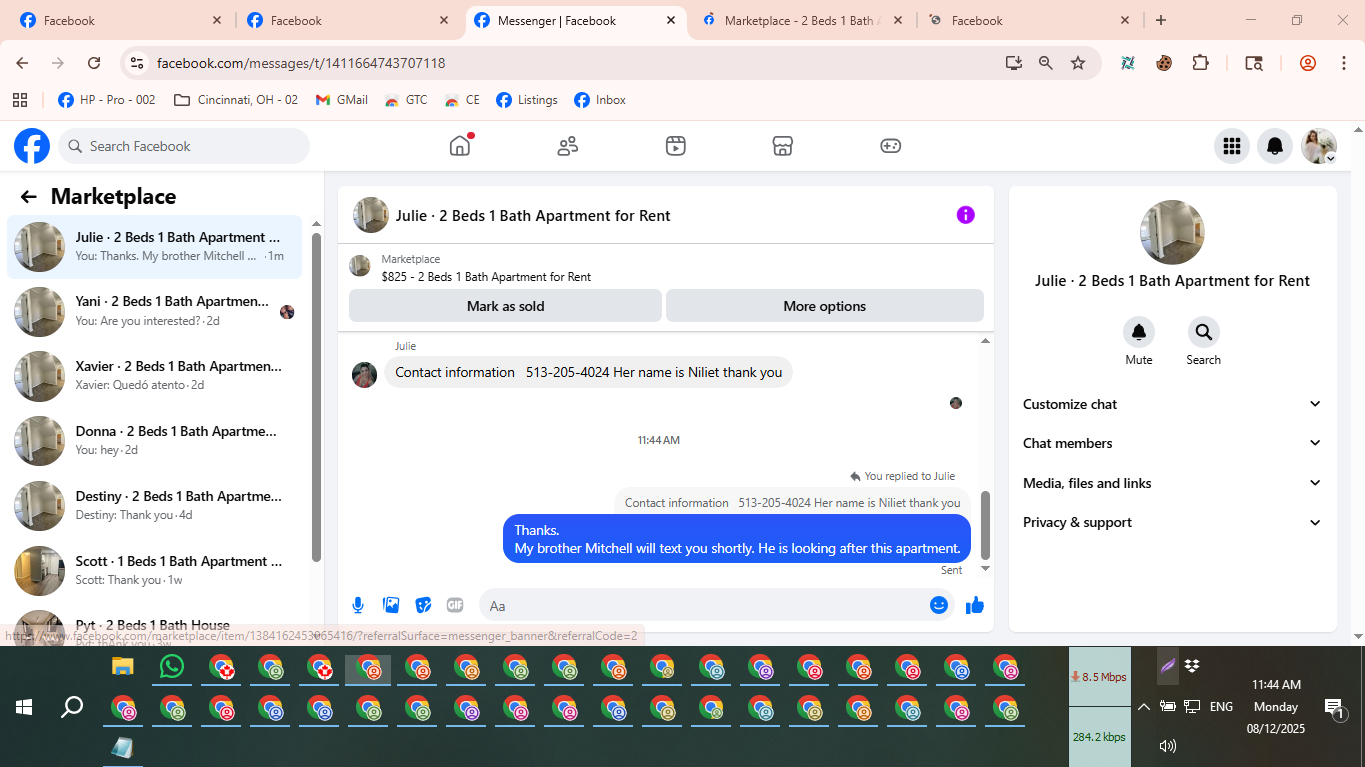1365x767 pixels.
Task: Switch to the Messenger | Facebook tab
Action: coord(574,20)
